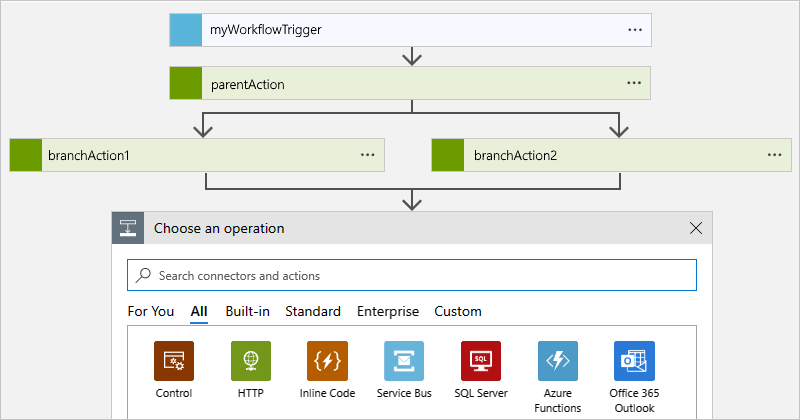Click the Choose an operation header icon

tap(128, 228)
